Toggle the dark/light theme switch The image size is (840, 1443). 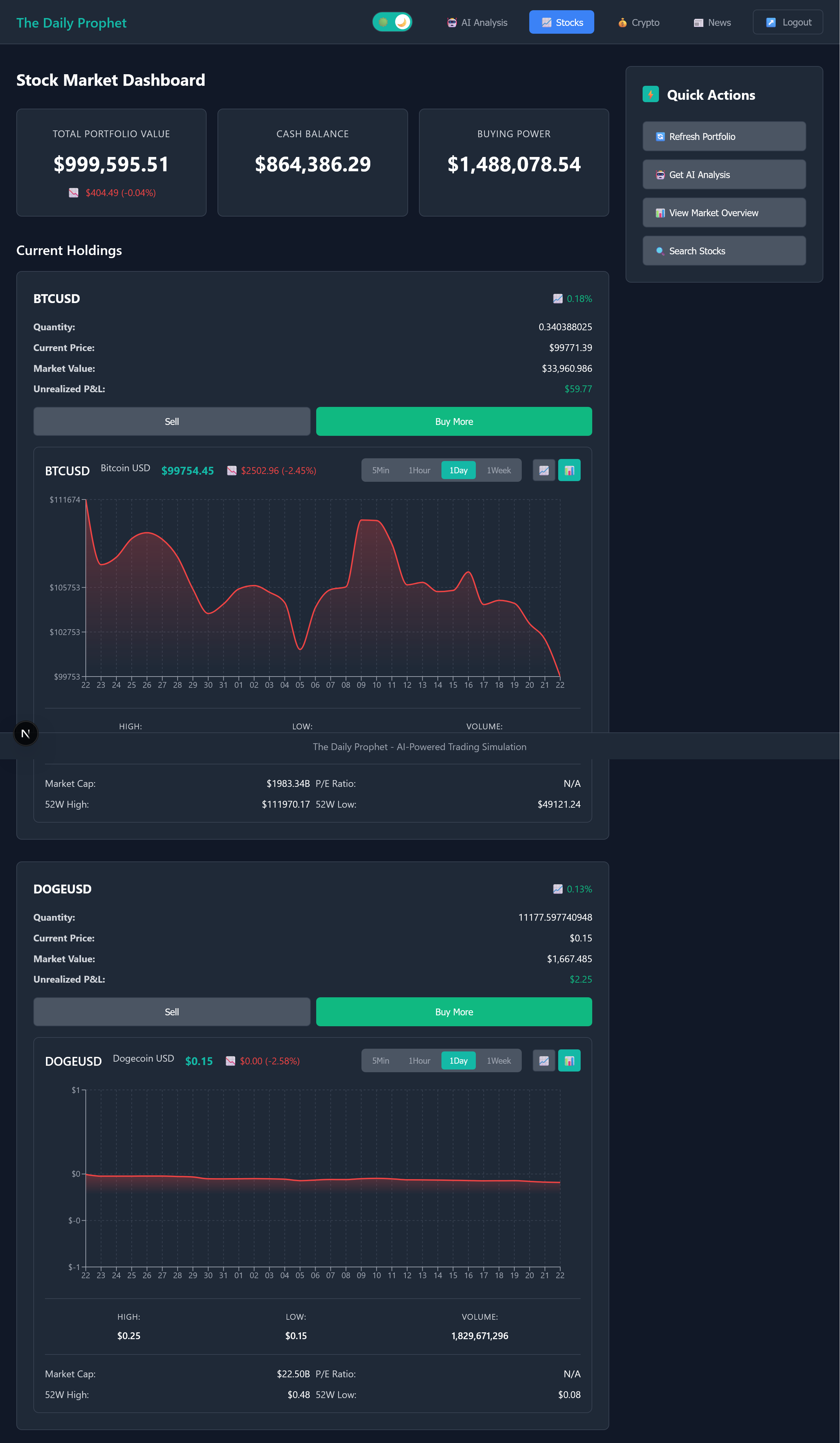tap(392, 22)
